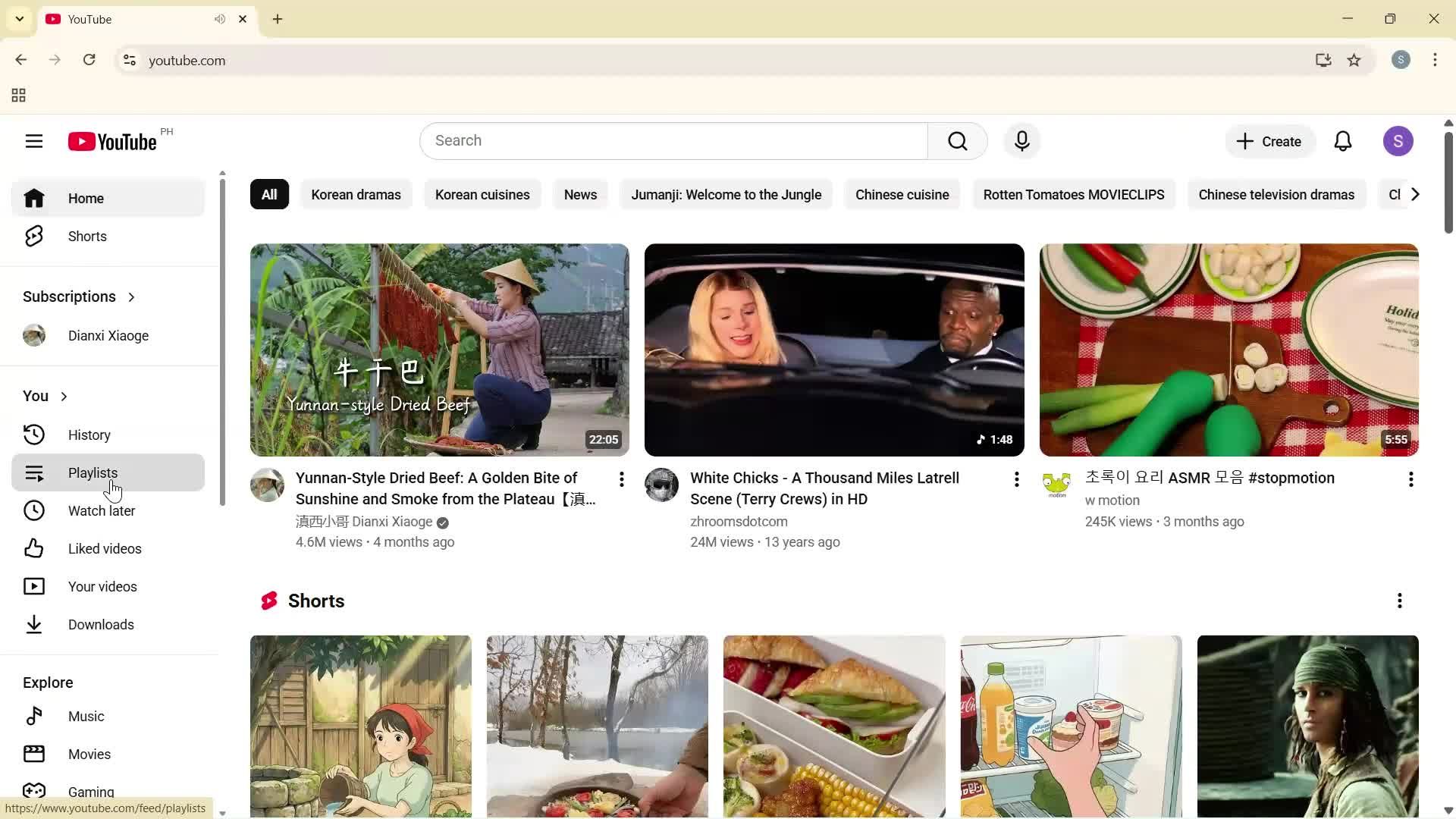
Task: Open the Yunnan-style Dried Beef video thumbnail
Action: coord(439,350)
